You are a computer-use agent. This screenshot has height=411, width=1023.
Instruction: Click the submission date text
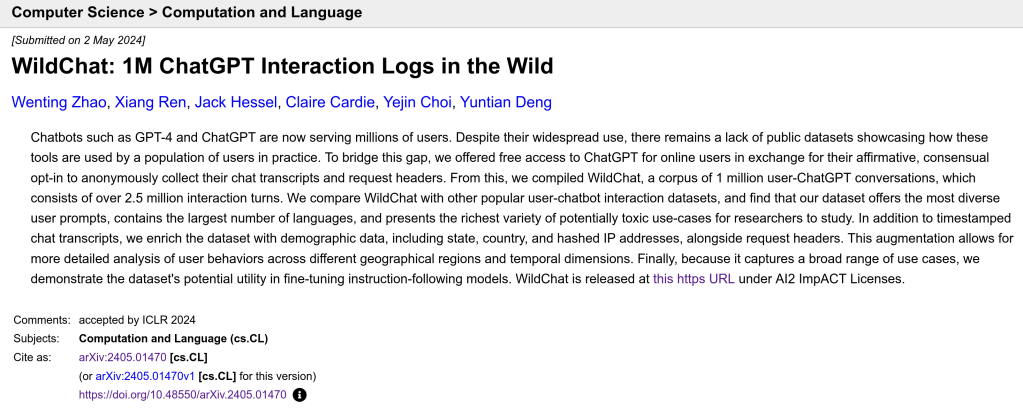[78, 39]
